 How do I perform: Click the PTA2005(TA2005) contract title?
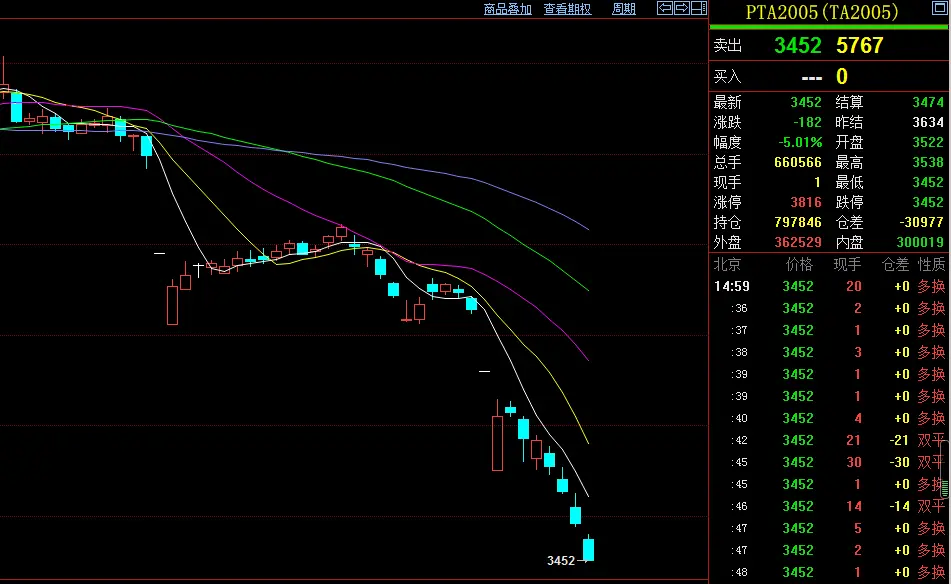coord(821,12)
